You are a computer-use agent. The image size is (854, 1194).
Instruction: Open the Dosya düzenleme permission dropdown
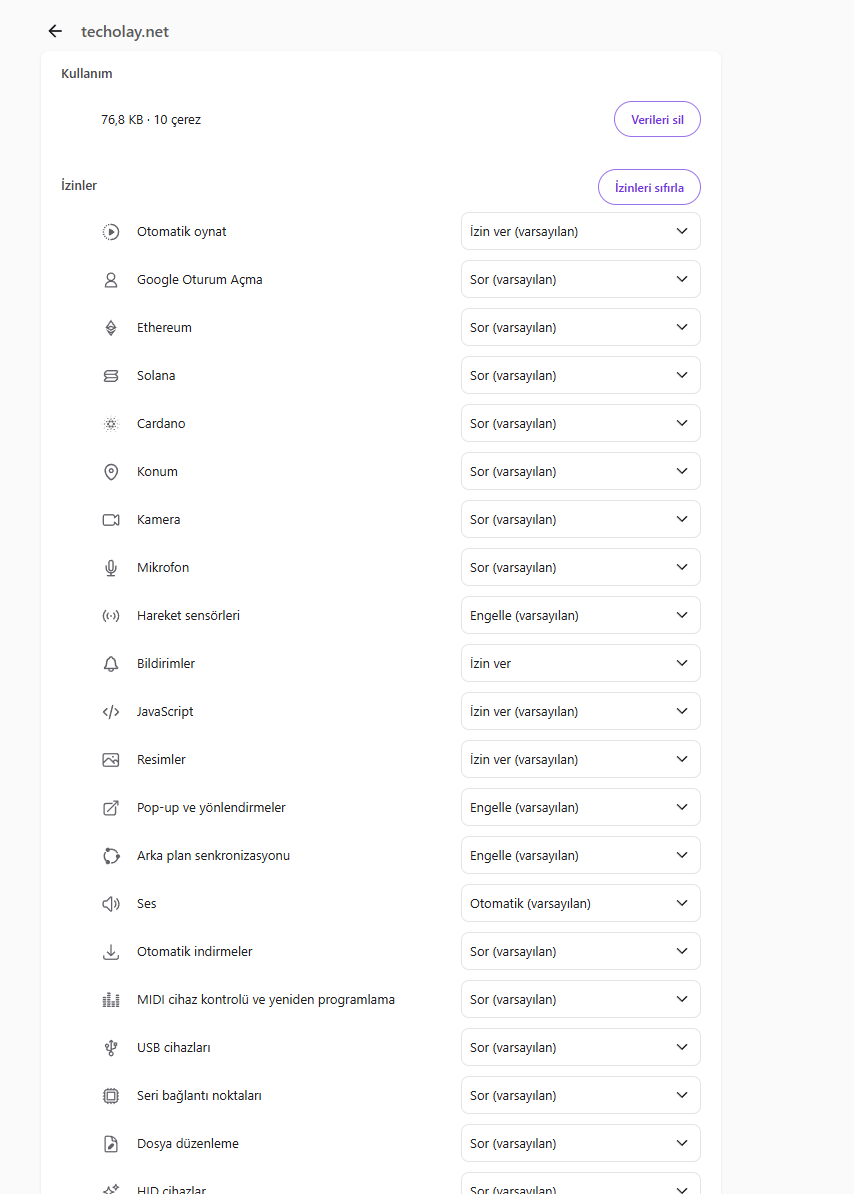click(581, 1143)
